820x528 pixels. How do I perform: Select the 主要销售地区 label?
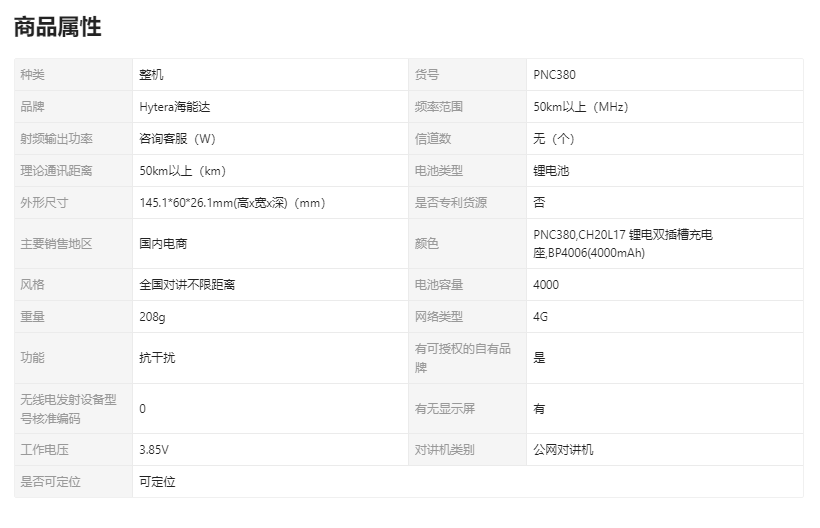pos(56,244)
